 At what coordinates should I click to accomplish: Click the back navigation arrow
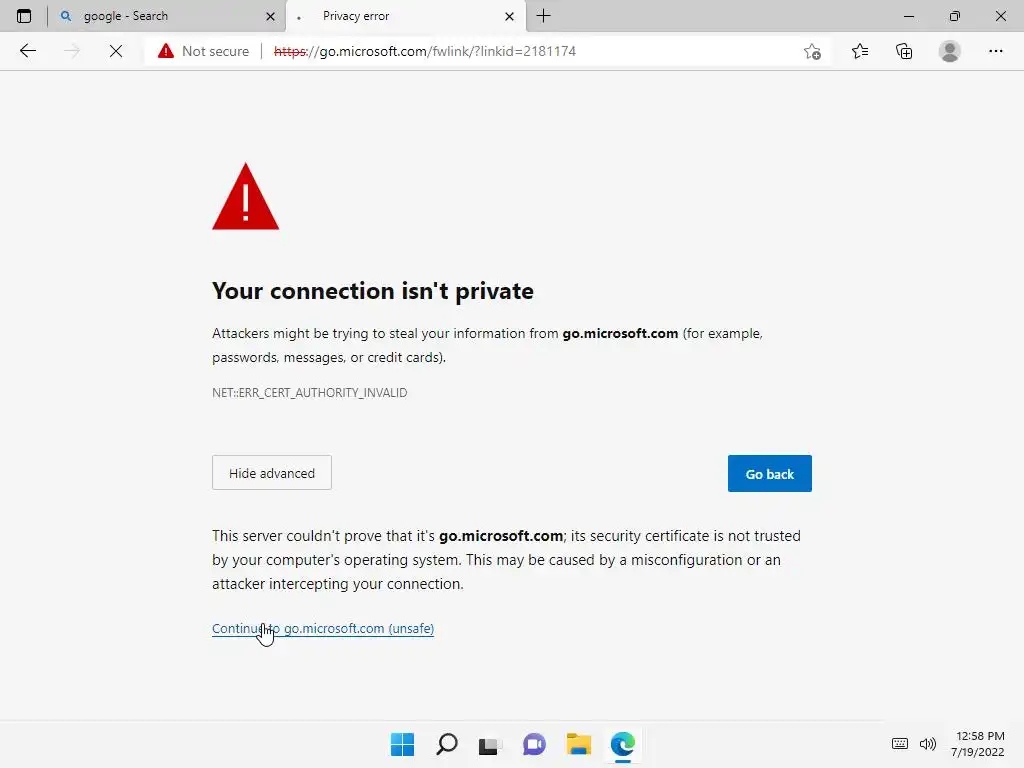[28, 51]
